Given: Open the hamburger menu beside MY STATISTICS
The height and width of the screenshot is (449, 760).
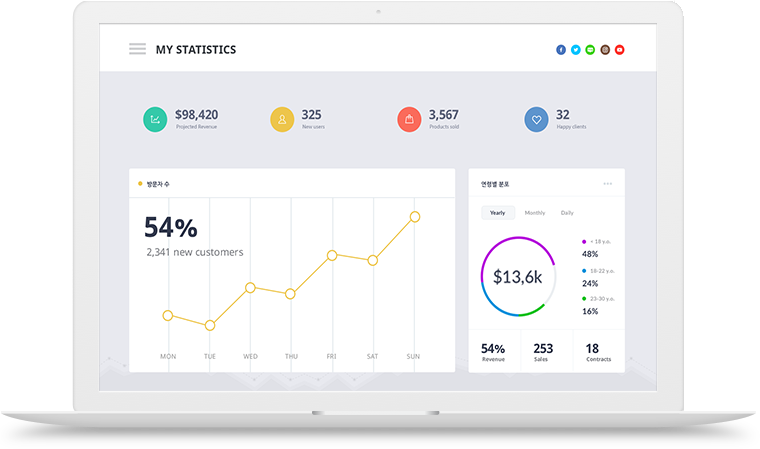Looking at the screenshot, I should pyautogui.click(x=137, y=49).
